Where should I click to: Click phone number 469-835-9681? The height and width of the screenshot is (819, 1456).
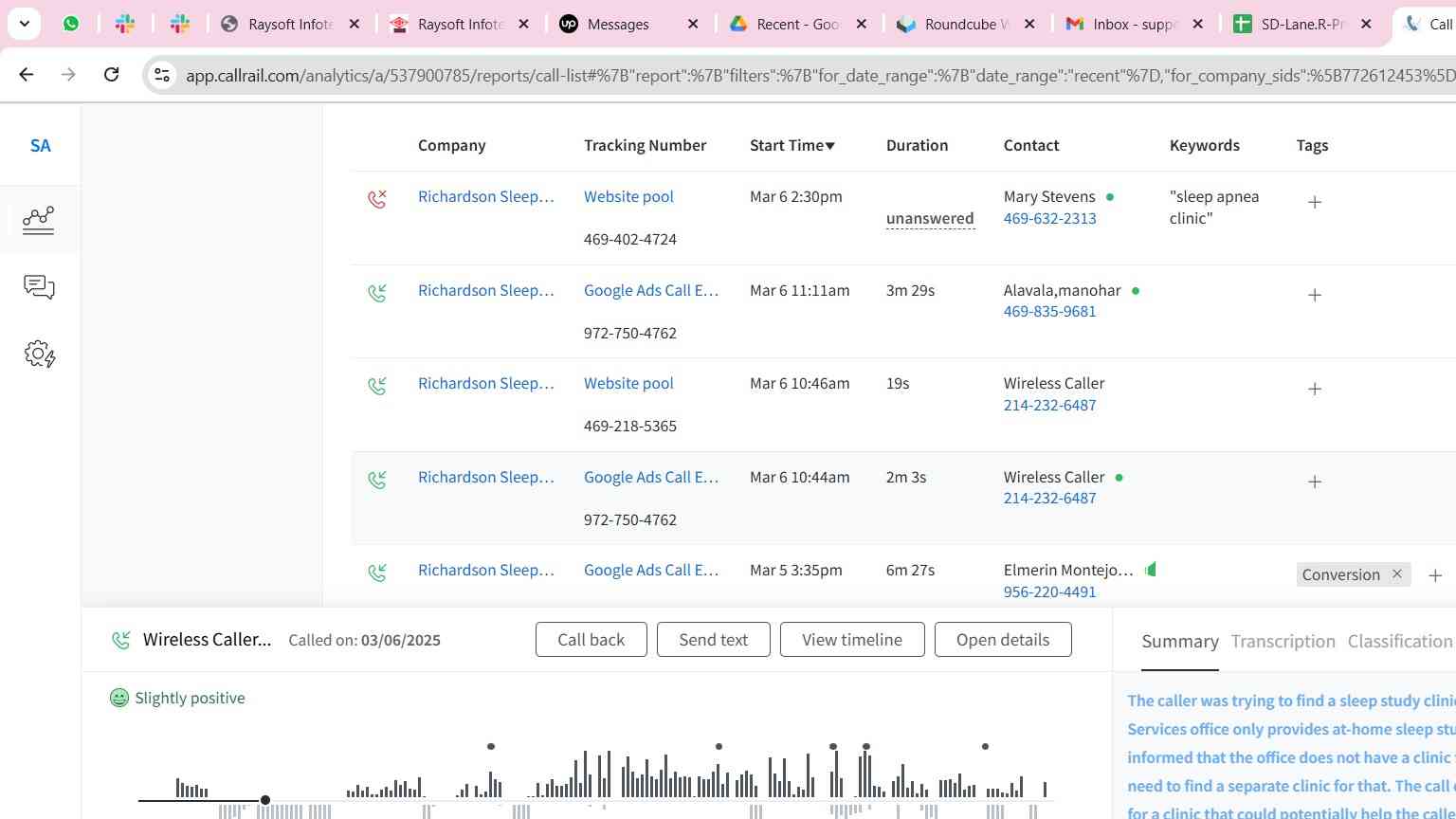[x=1049, y=311]
